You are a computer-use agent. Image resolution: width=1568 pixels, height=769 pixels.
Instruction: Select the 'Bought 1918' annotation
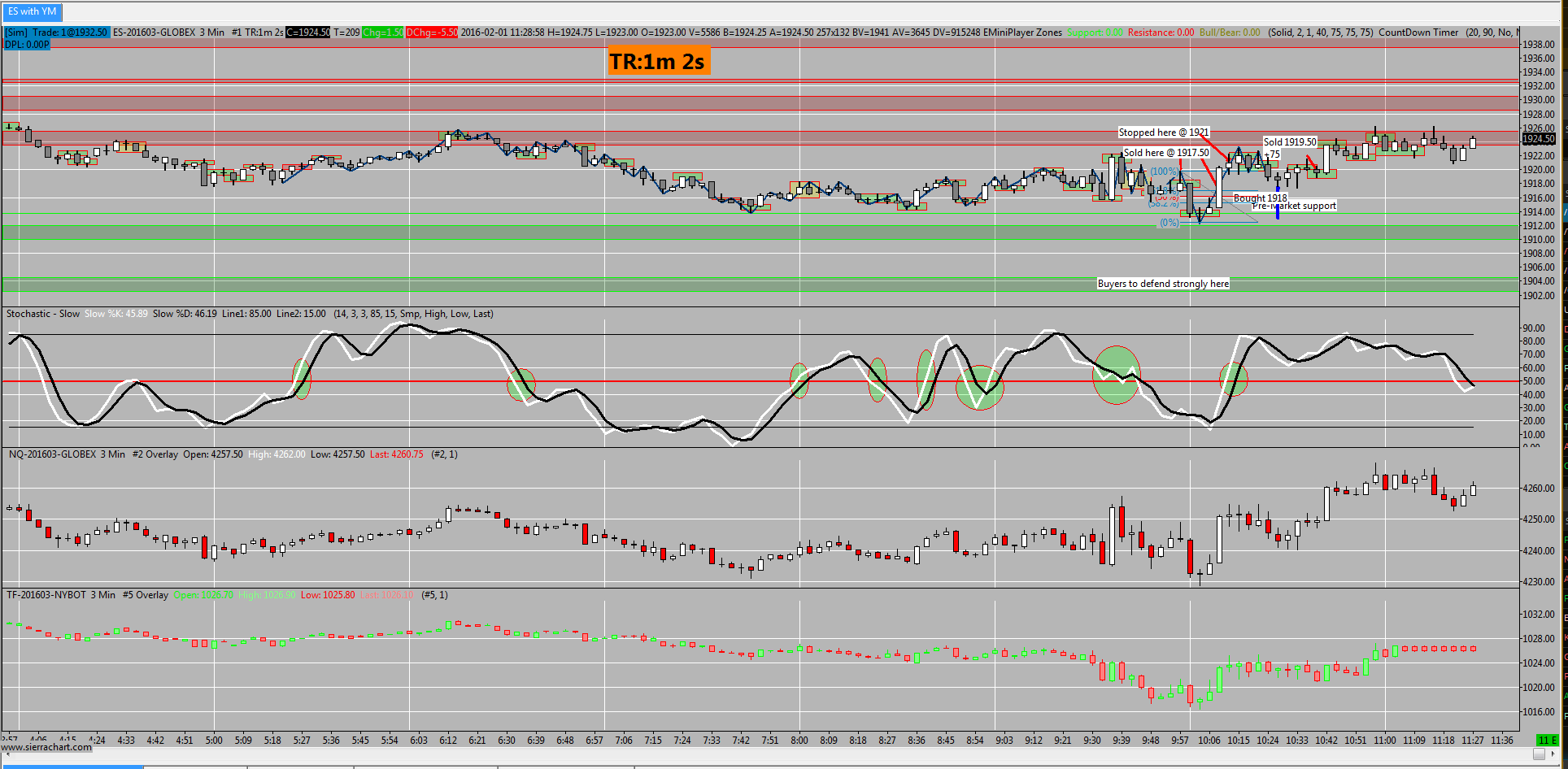pyautogui.click(x=1260, y=198)
